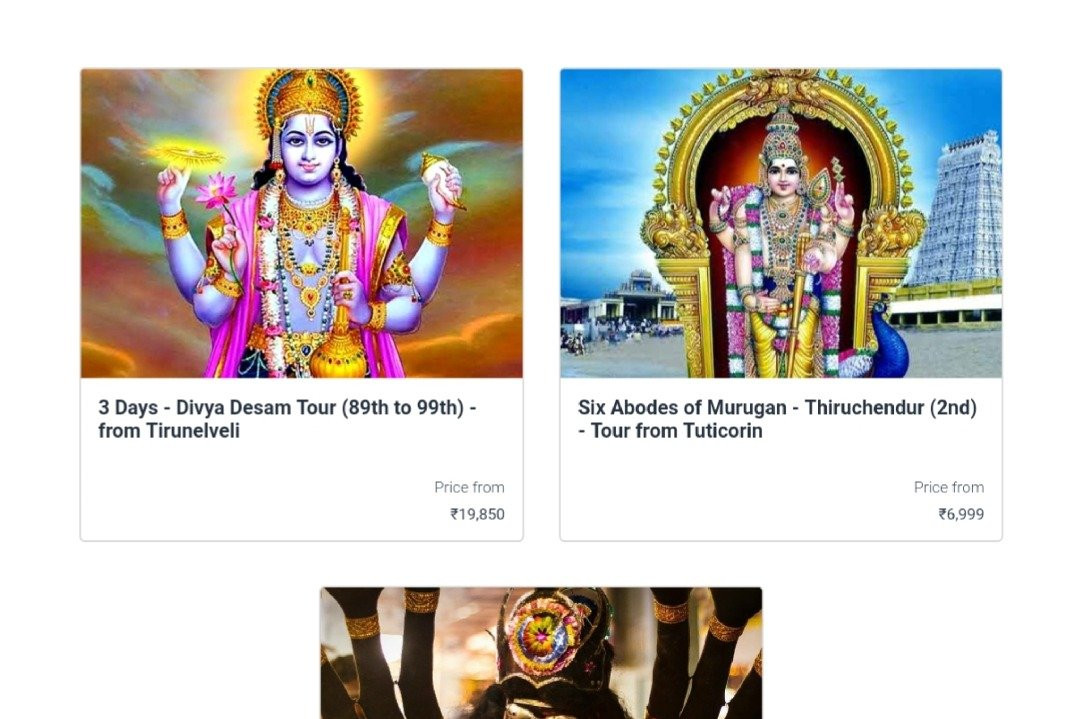
Task: Open 'Six Abodes of Murugan - Thiruchendur' title link
Action: pyautogui.click(x=777, y=419)
